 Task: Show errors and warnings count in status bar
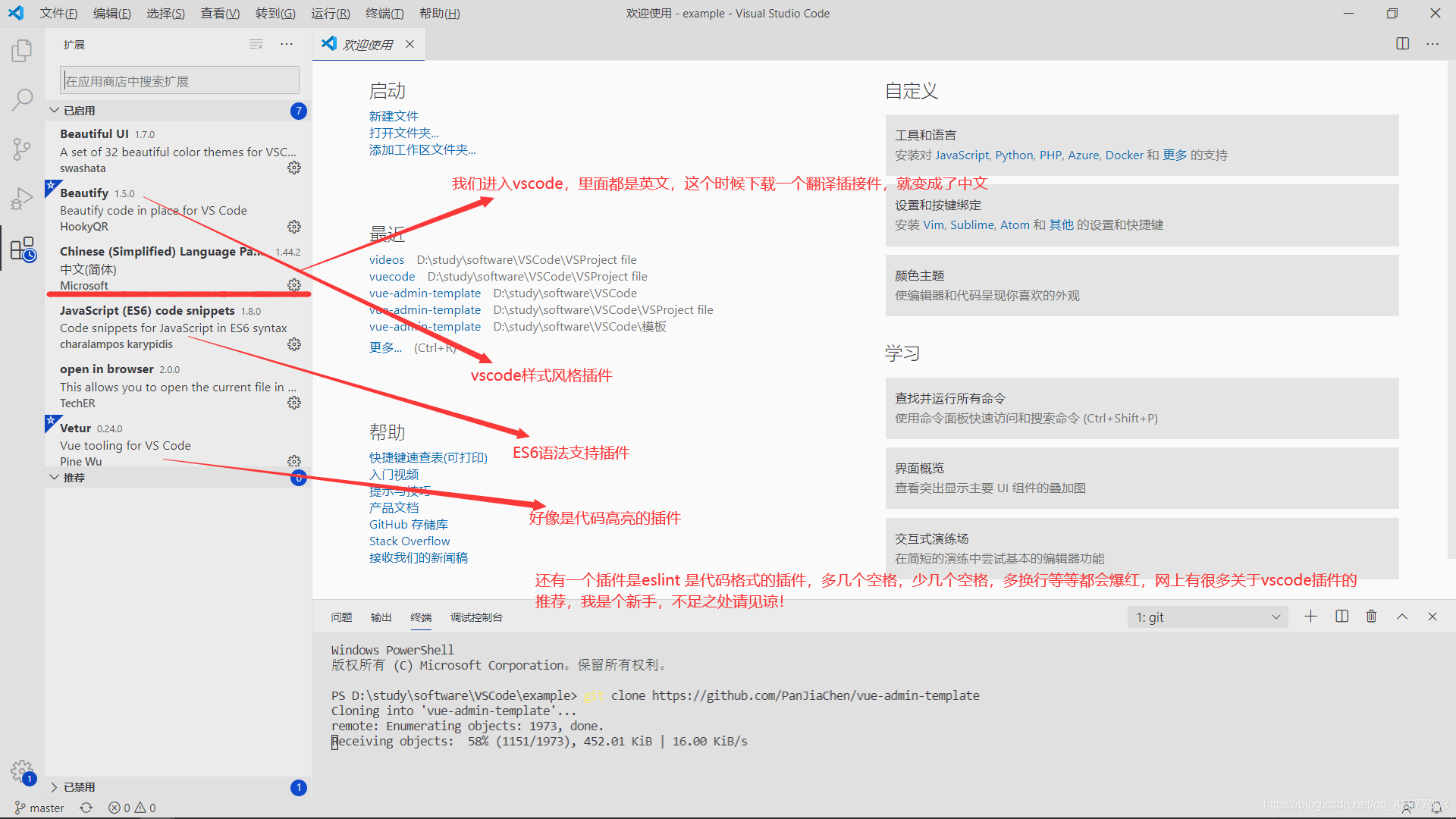[x=132, y=808]
